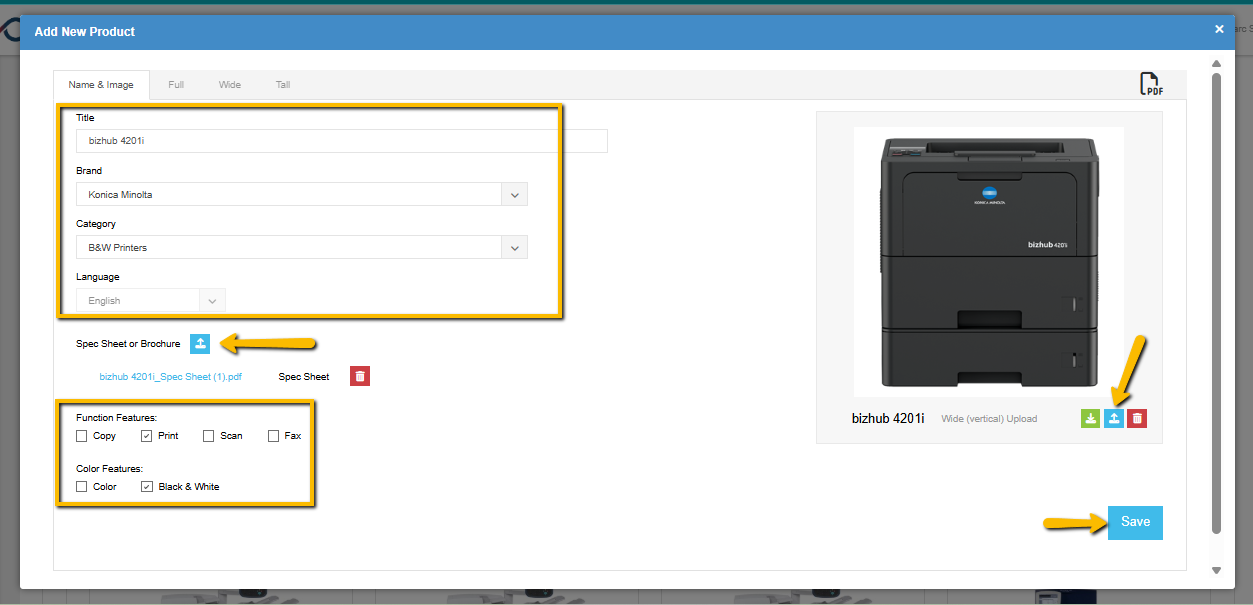Delete the bizhub 4201i product image
This screenshot has width=1253, height=605.
click(x=1137, y=418)
